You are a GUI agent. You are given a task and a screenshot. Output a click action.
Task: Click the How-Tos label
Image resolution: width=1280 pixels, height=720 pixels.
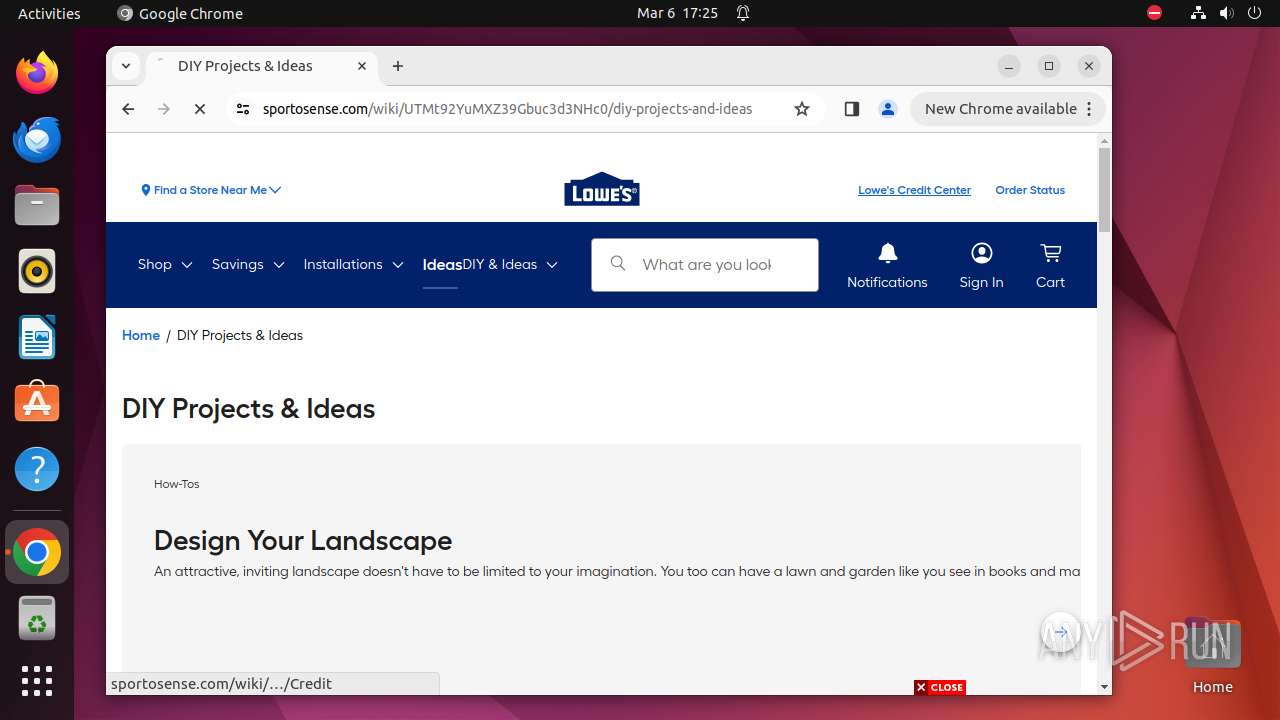point(177,484)
